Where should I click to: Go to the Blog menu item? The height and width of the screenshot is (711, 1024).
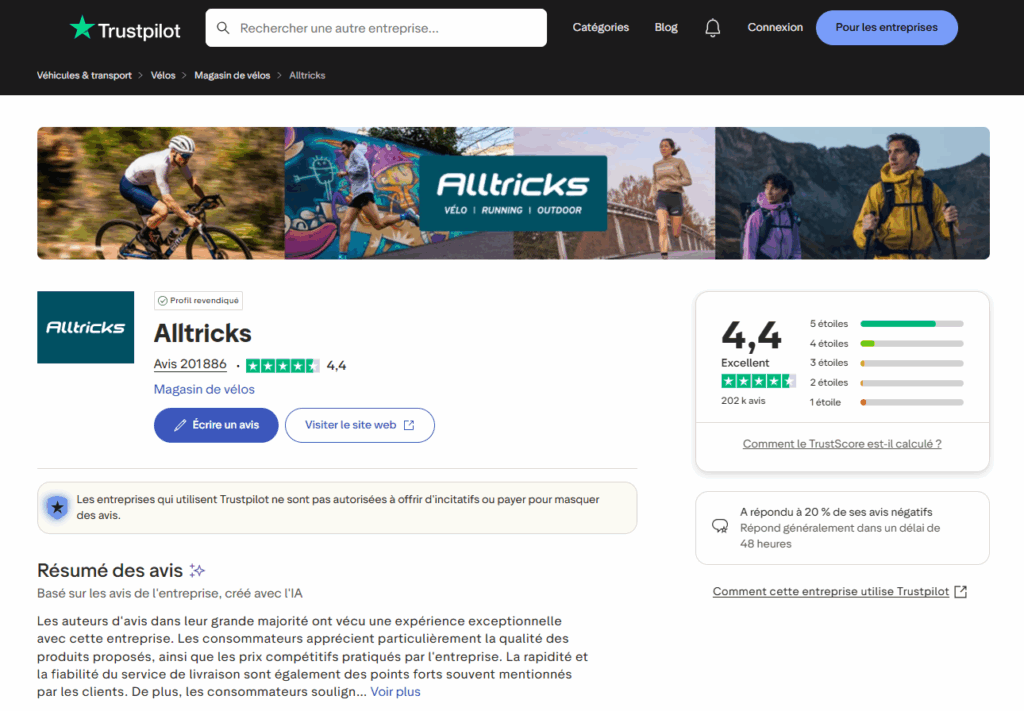point(666,28)
